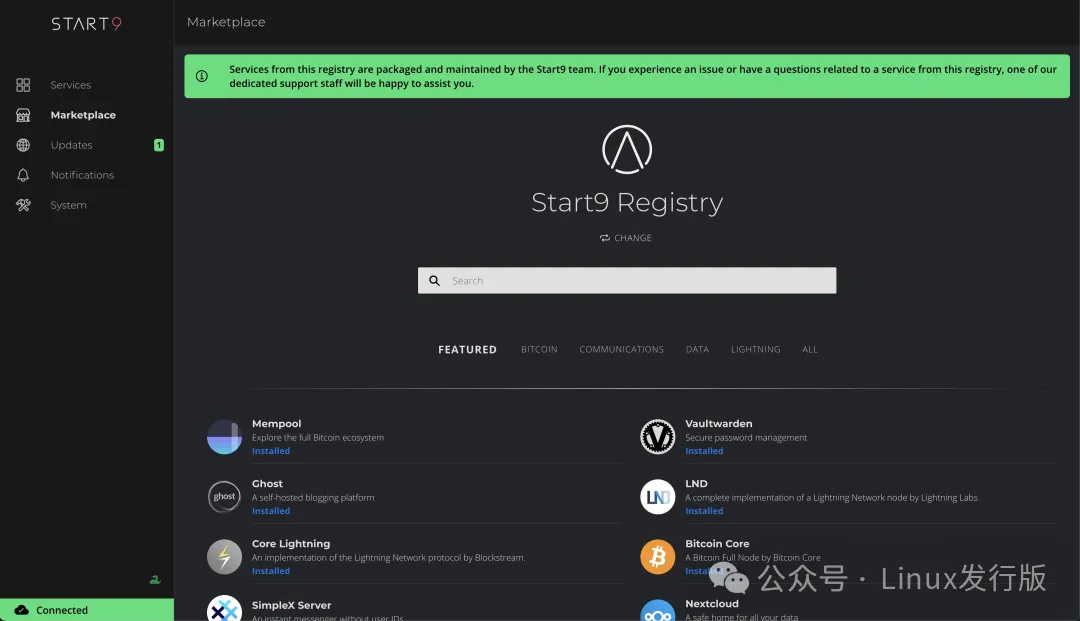
Task: Click the Notifications bell icon
Action: pyautogui.click(x=23, y=175)
